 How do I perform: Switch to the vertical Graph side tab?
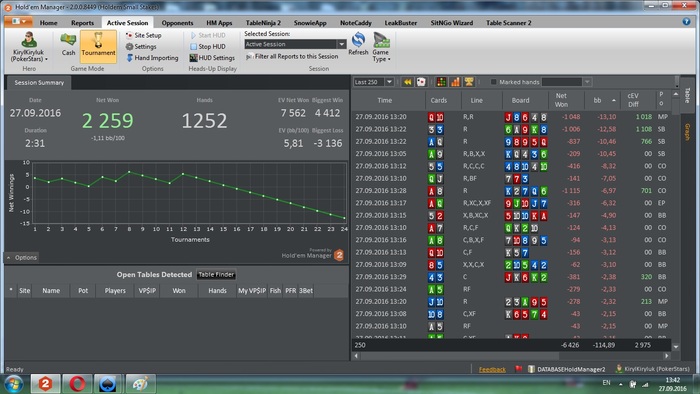point(687,132)
